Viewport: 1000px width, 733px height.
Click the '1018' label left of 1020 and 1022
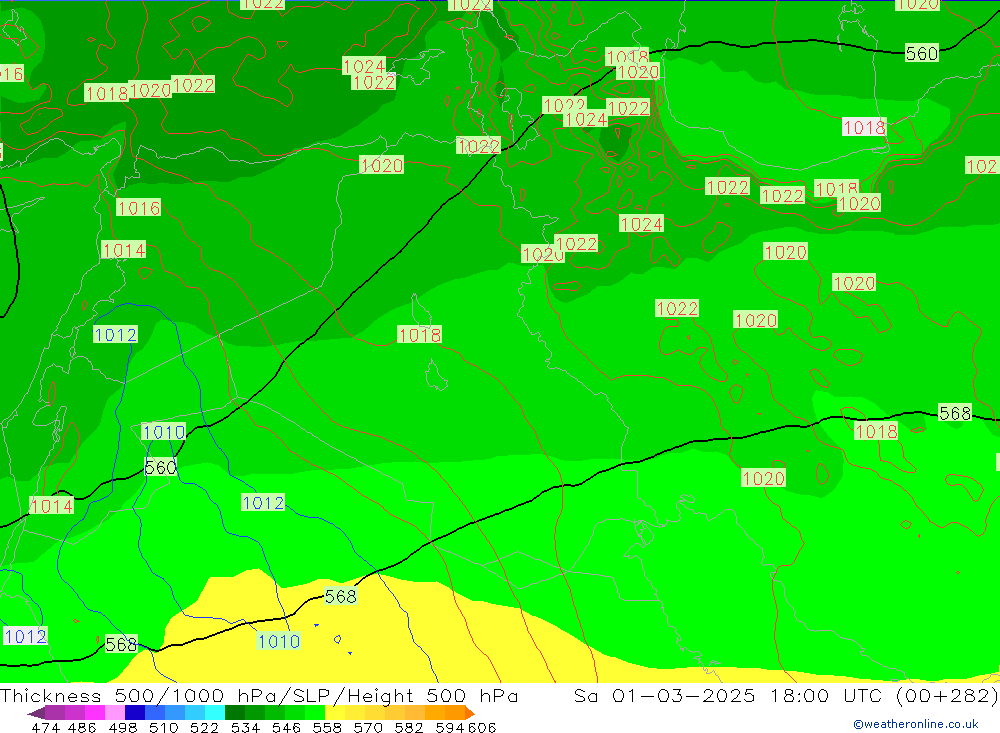[x=107, y=93]
